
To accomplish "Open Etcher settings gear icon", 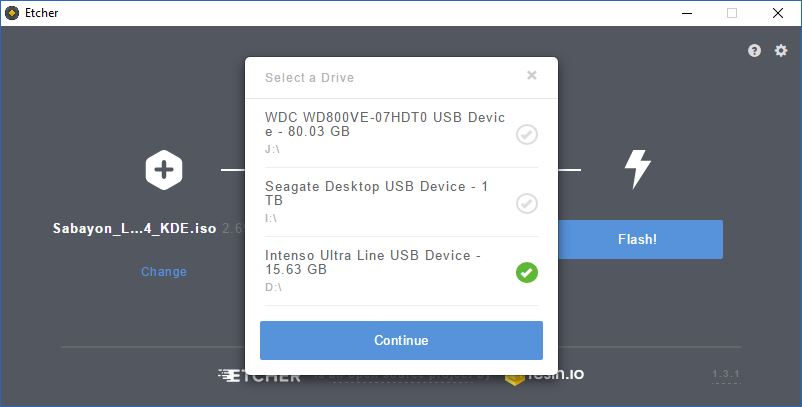I will [x=781, y=50].
